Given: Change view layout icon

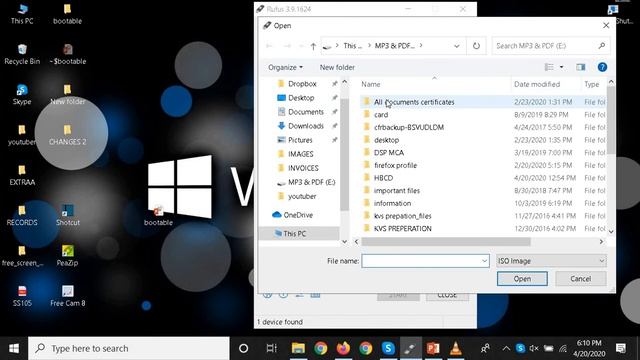Looking at the screenshot, I should tap(549, 67).
